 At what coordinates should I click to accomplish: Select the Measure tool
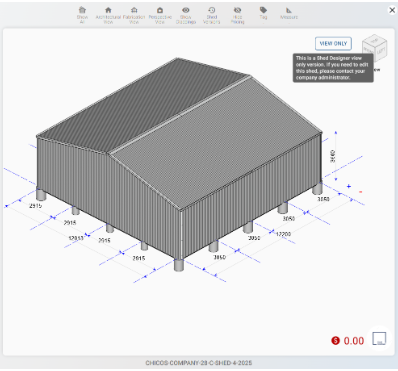[x=289, y=13]
